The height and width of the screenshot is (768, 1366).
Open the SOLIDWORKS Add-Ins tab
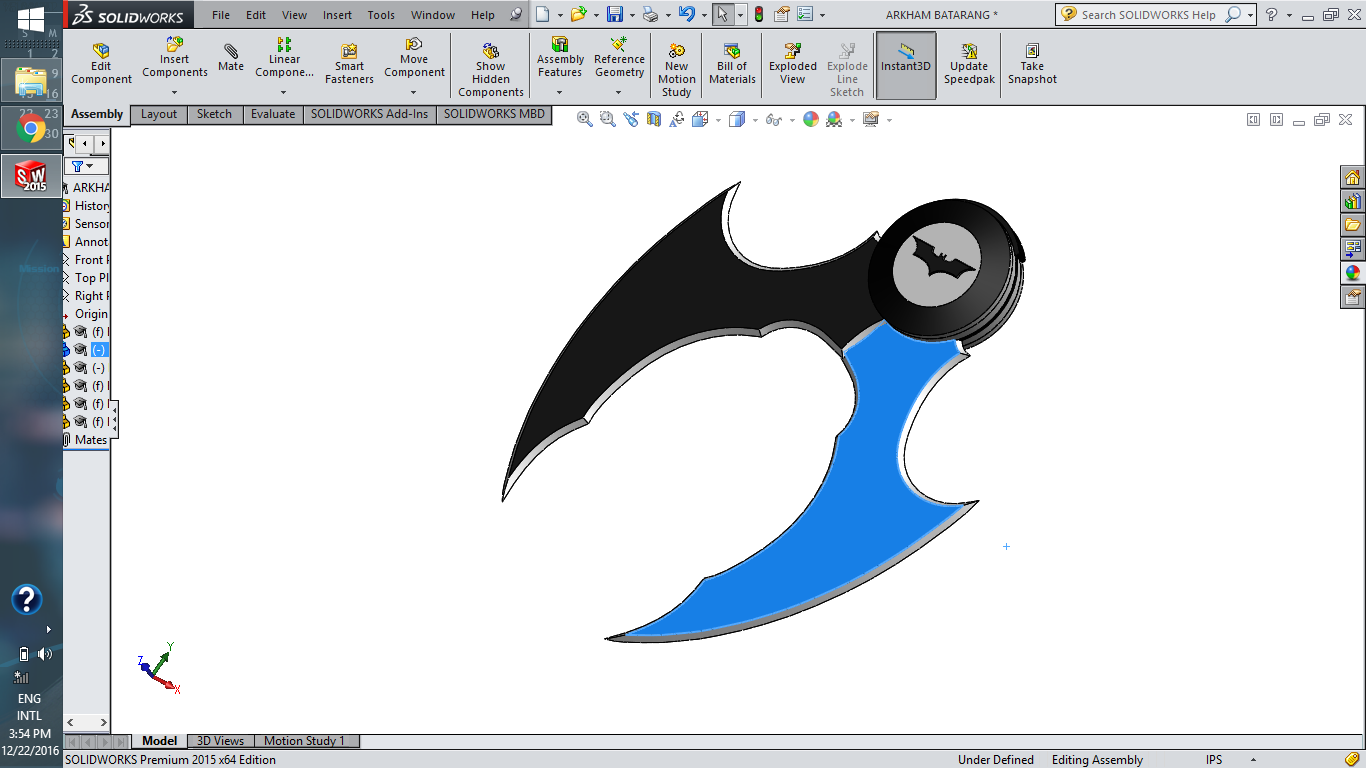pyautogui.click(x=369, y=114)
